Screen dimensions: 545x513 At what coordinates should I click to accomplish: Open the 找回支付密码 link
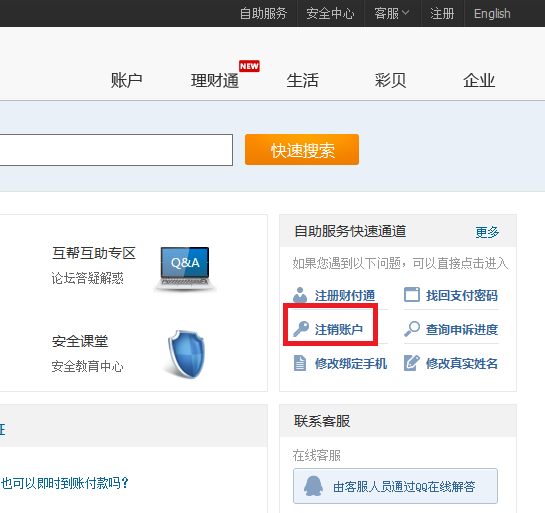click(x=462, y=295)
